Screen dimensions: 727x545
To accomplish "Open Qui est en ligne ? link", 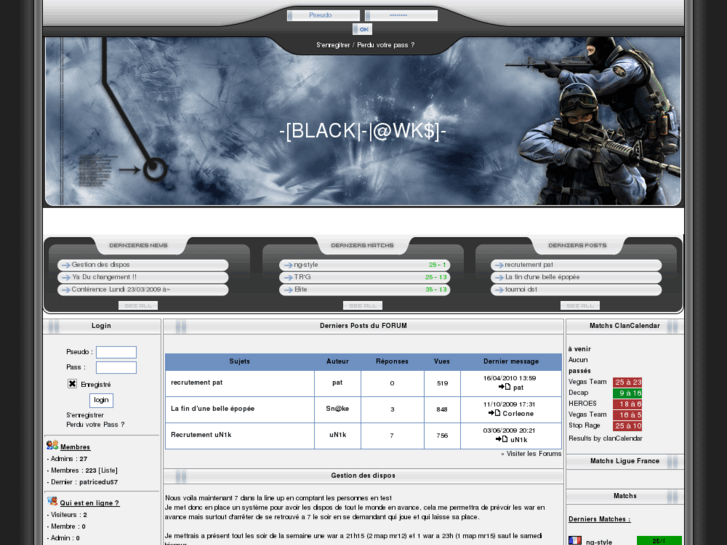I will 89,503.
